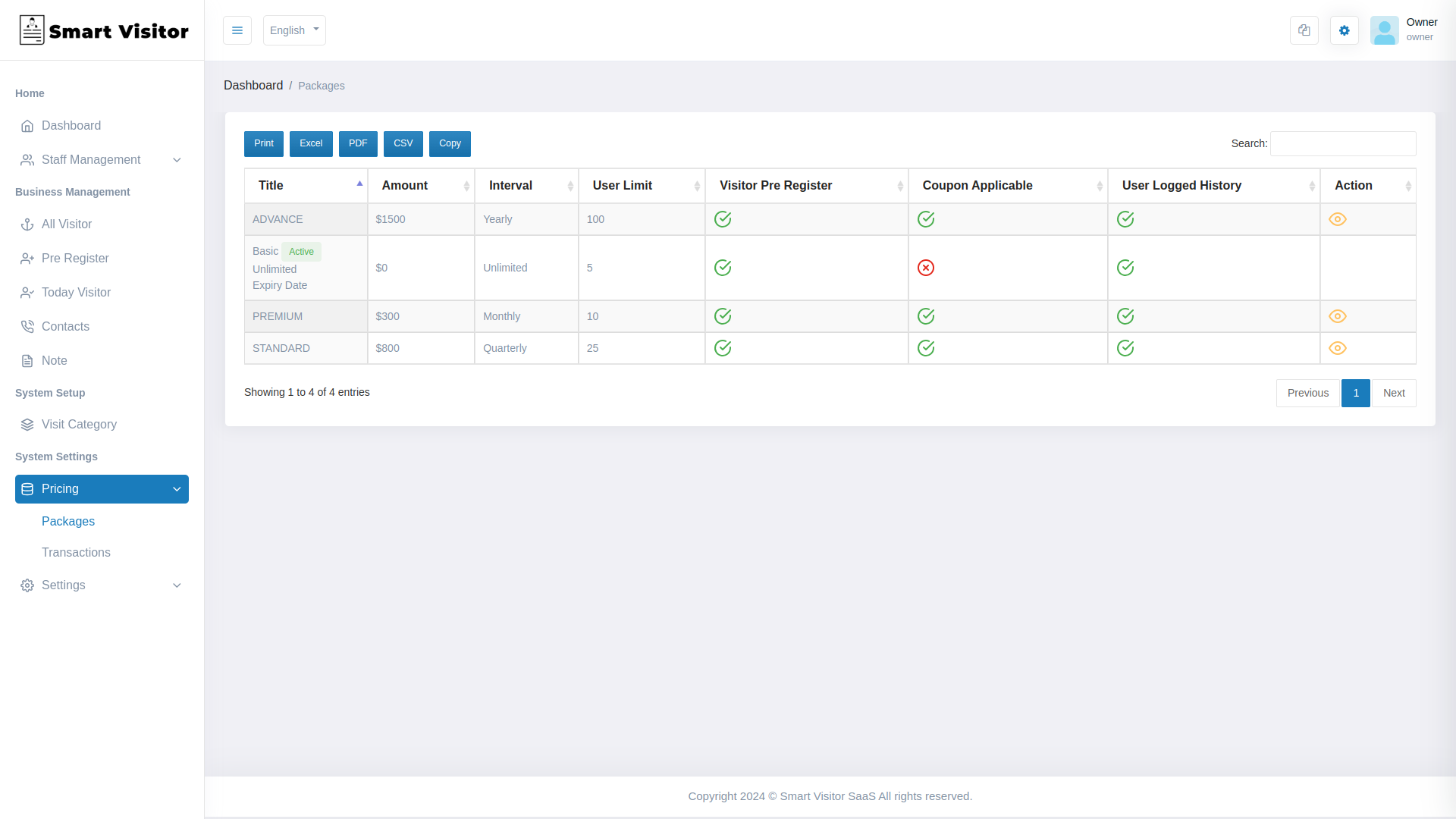
Task: Click inside the Search input field
Action: (x=1342, y=143)
